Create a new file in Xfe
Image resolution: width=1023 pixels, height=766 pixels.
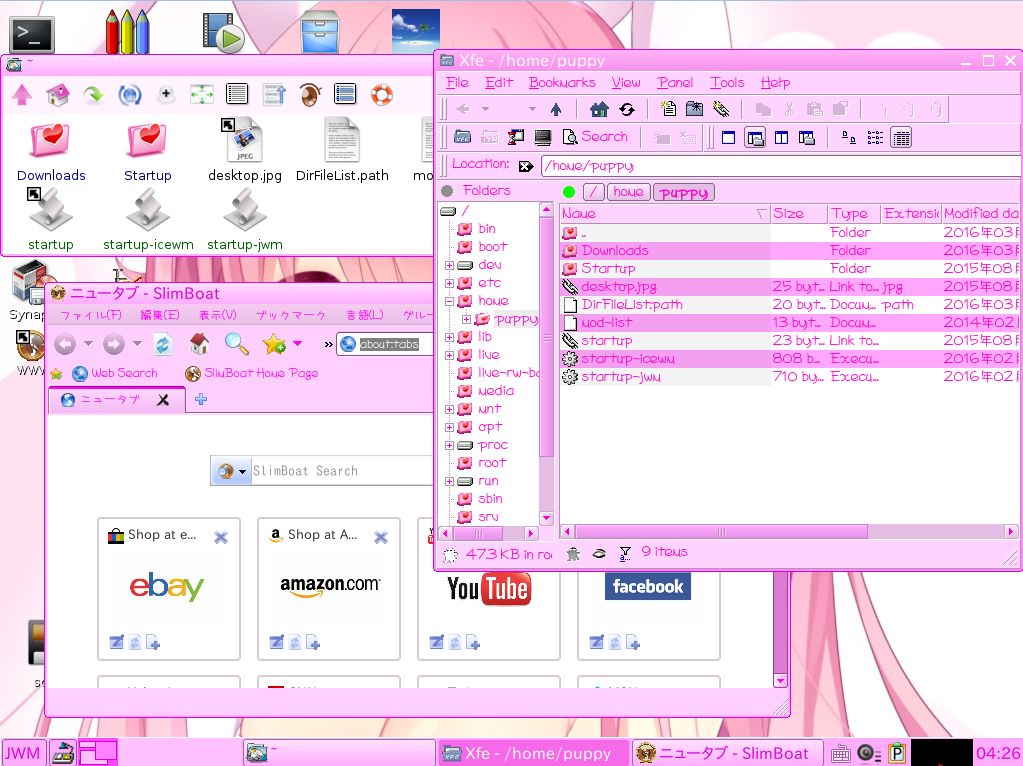tap(668, 109)
